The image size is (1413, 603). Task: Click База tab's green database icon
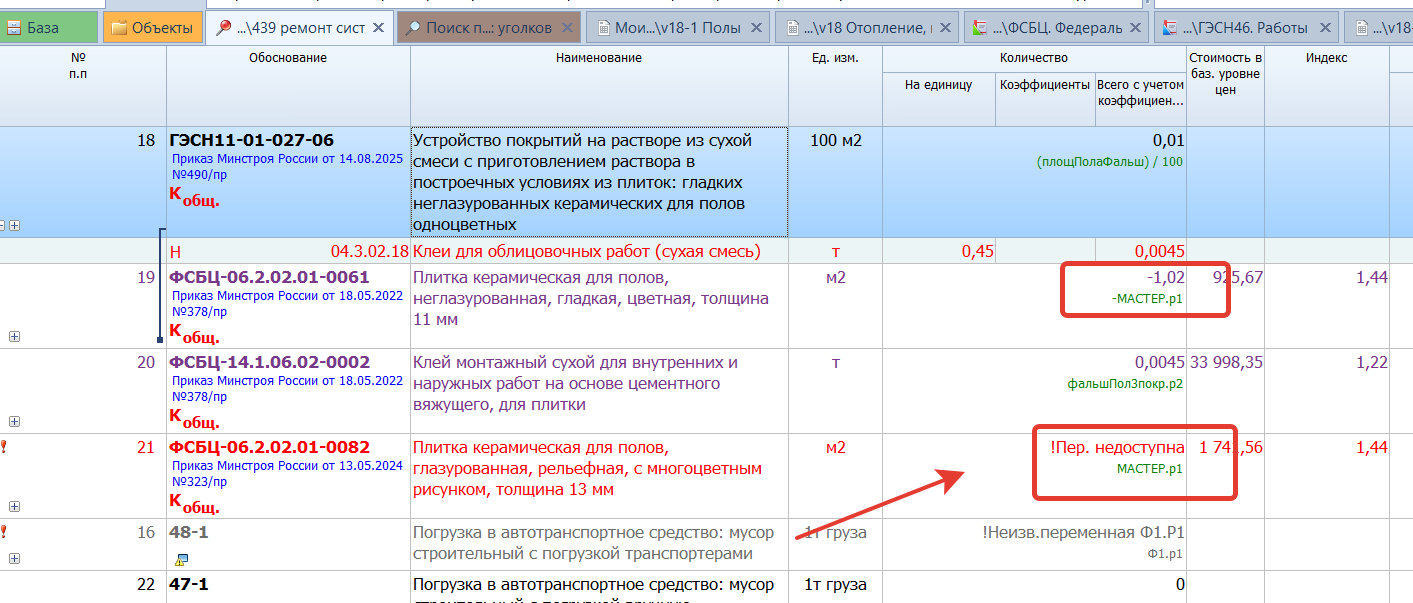pyautogui.click(x=14, y=28)
